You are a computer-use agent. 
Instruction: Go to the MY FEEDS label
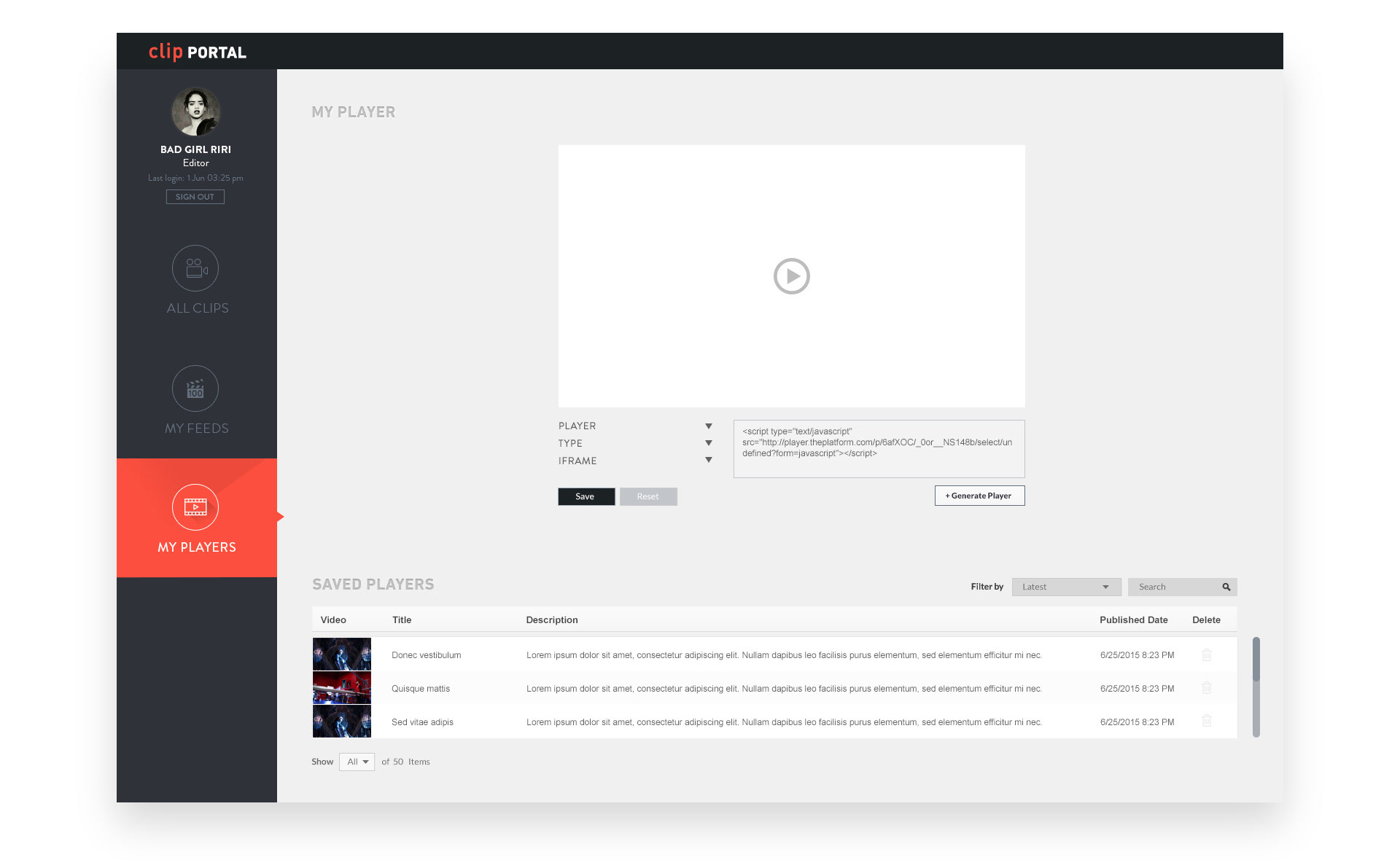[x=197, y=429]
